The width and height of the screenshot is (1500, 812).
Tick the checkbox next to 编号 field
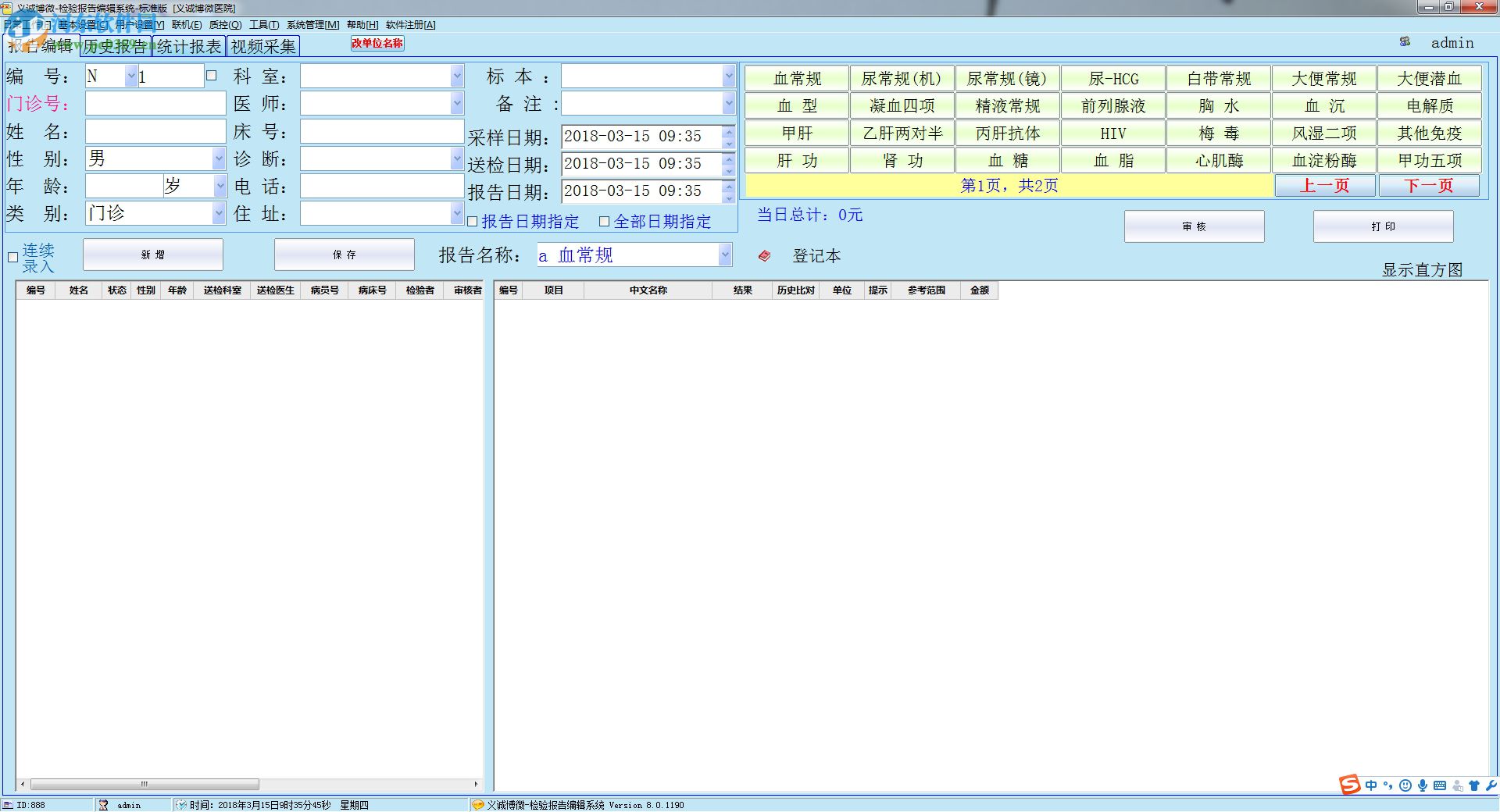211,76
